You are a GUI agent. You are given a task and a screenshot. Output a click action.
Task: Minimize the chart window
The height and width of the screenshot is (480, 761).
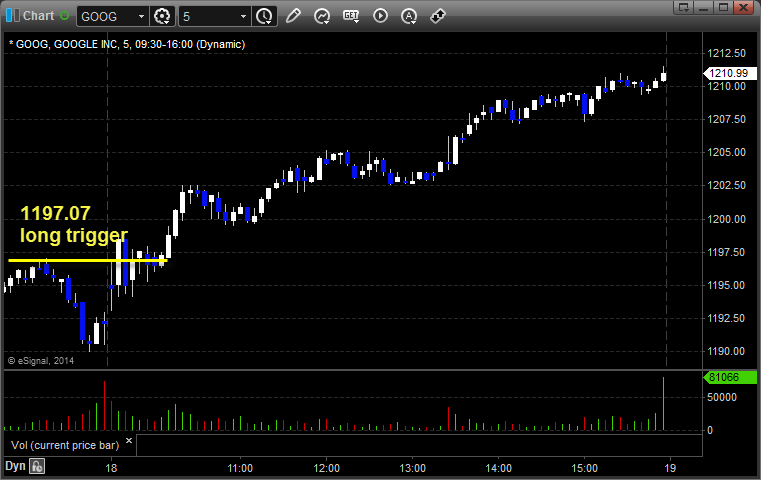pyautogui.click(x=704, y=7)
